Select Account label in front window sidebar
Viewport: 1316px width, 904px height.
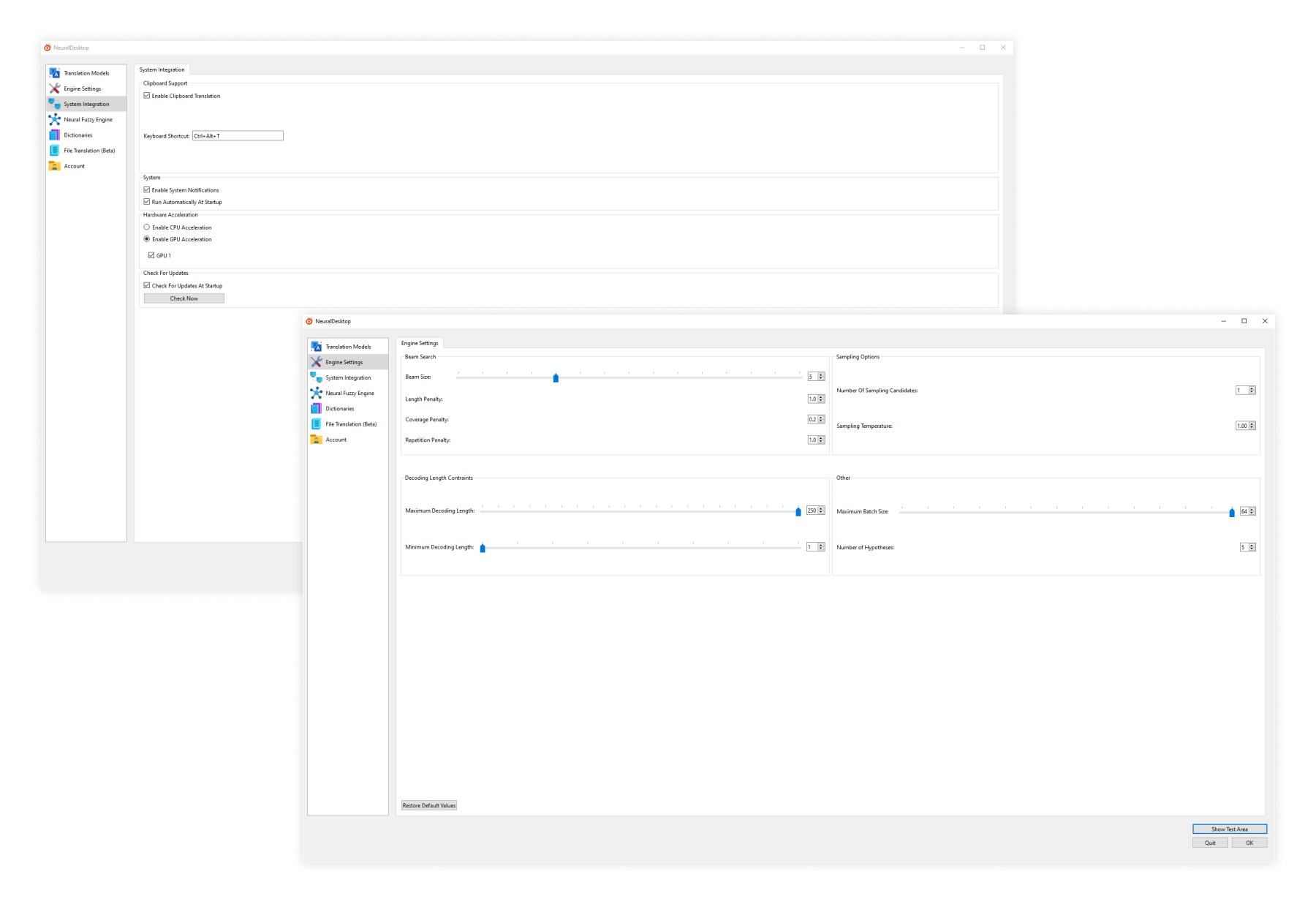(336, 440)
